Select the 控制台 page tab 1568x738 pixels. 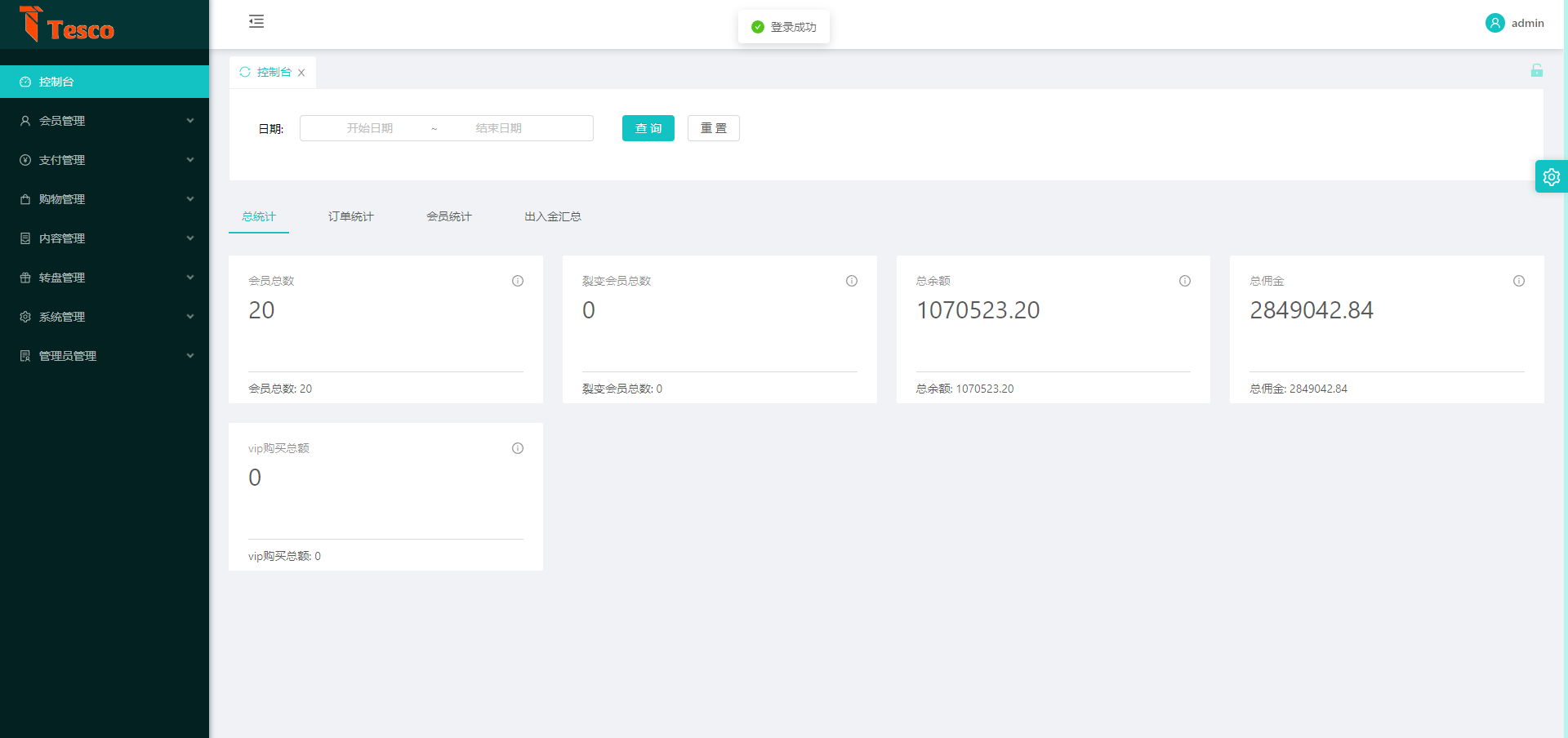pyautogui.click(x=274, y=72)
